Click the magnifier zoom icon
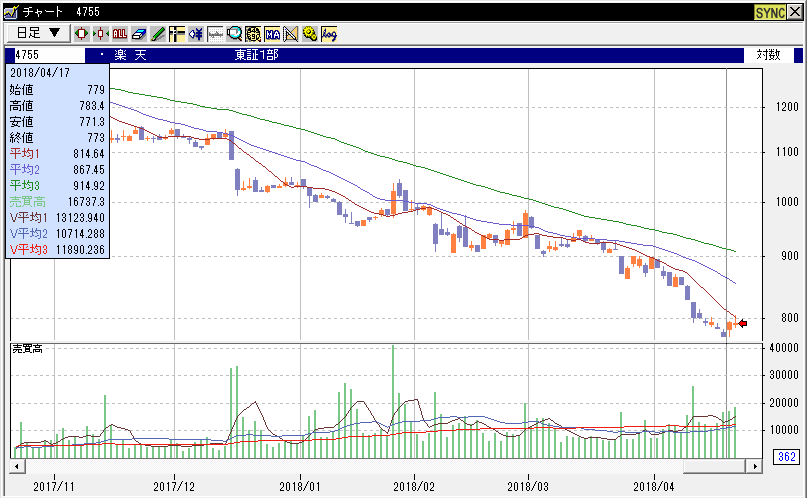Screen dimensions: 807x498 (233, 33)
